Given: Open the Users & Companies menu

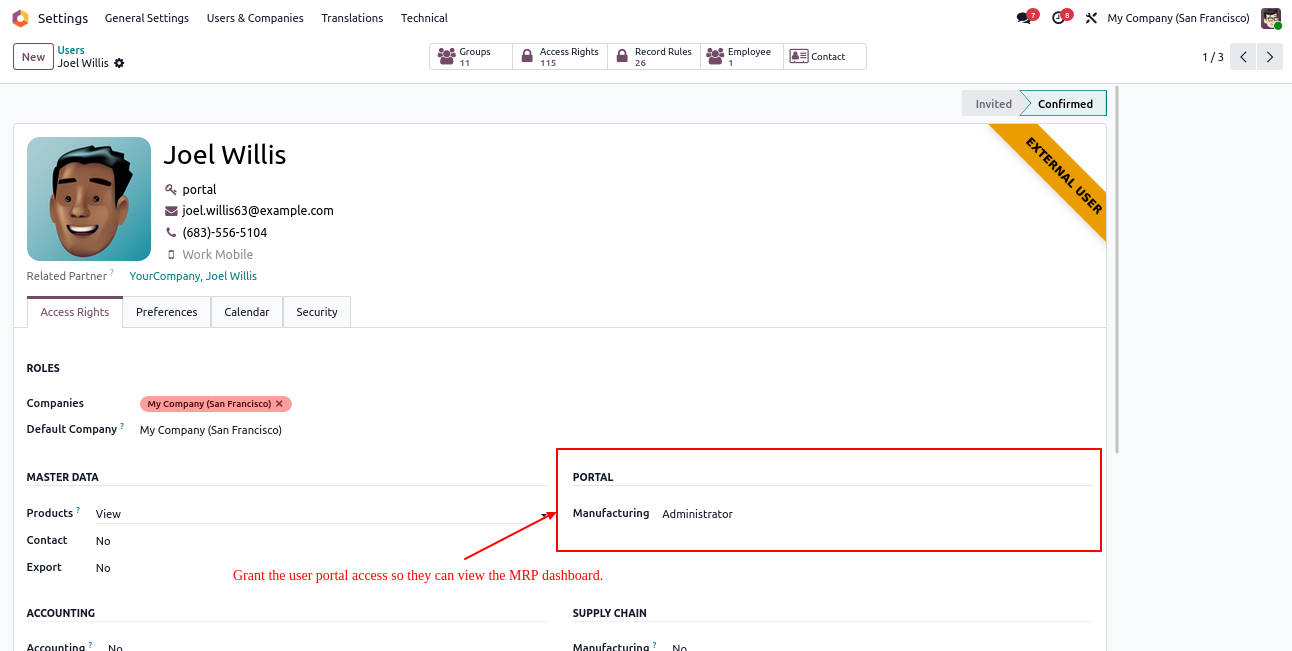Looking at the screenshot, I should (x=255, y=18).
